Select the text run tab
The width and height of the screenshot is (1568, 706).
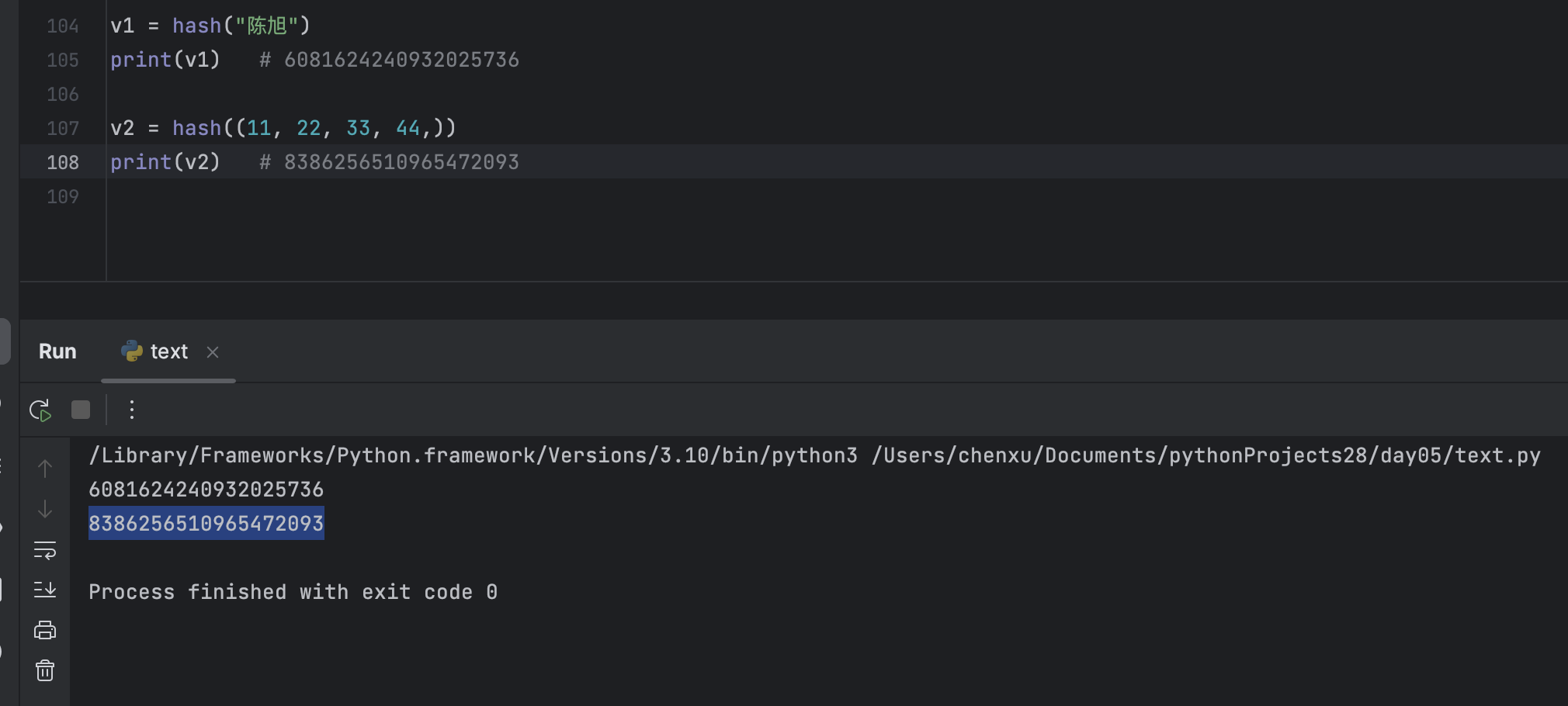(168, 352)
